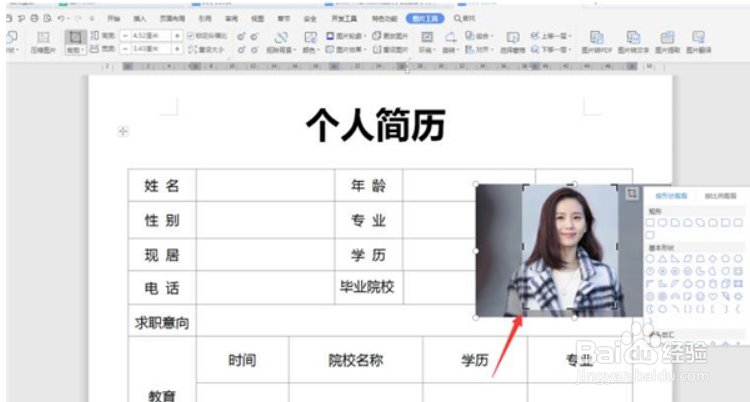Viewport: 750px width, 402px height.
Task: Click Picture to Text (图片转文字) icon
Action: (x=633, y=38)
